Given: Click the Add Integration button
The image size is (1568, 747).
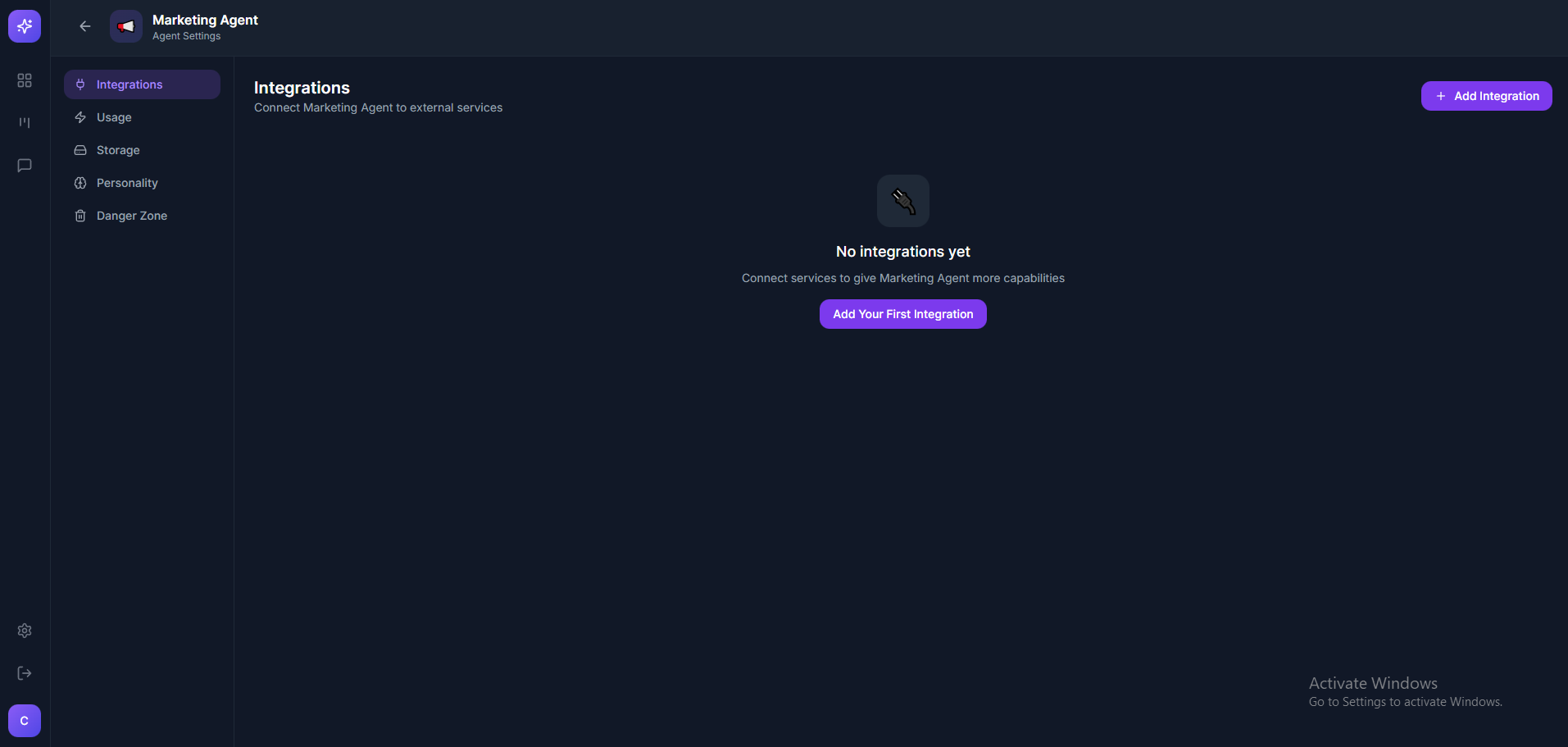Looking at the screenshot, I should pyautogui.click(x=1485, y=95).
